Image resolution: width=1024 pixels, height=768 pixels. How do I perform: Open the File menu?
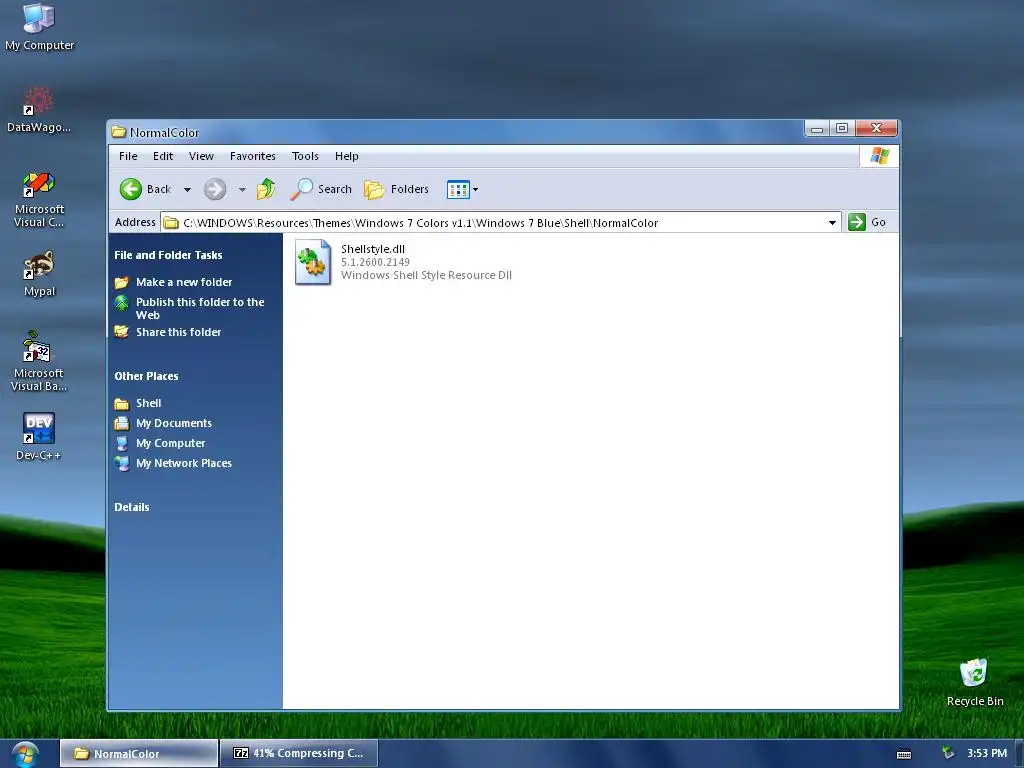click(x=128, y=156)
